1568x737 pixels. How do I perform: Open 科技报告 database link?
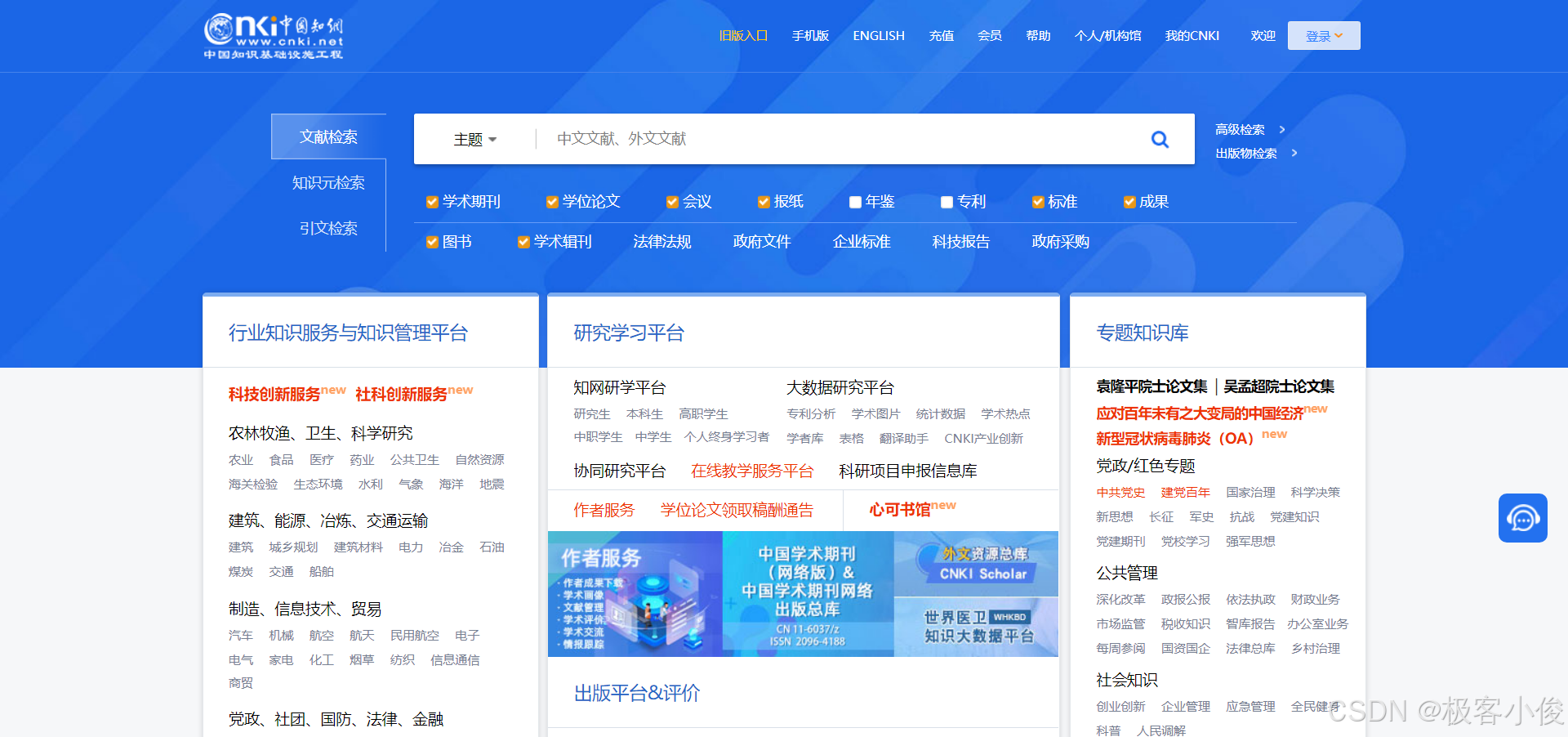click(961, 242)
